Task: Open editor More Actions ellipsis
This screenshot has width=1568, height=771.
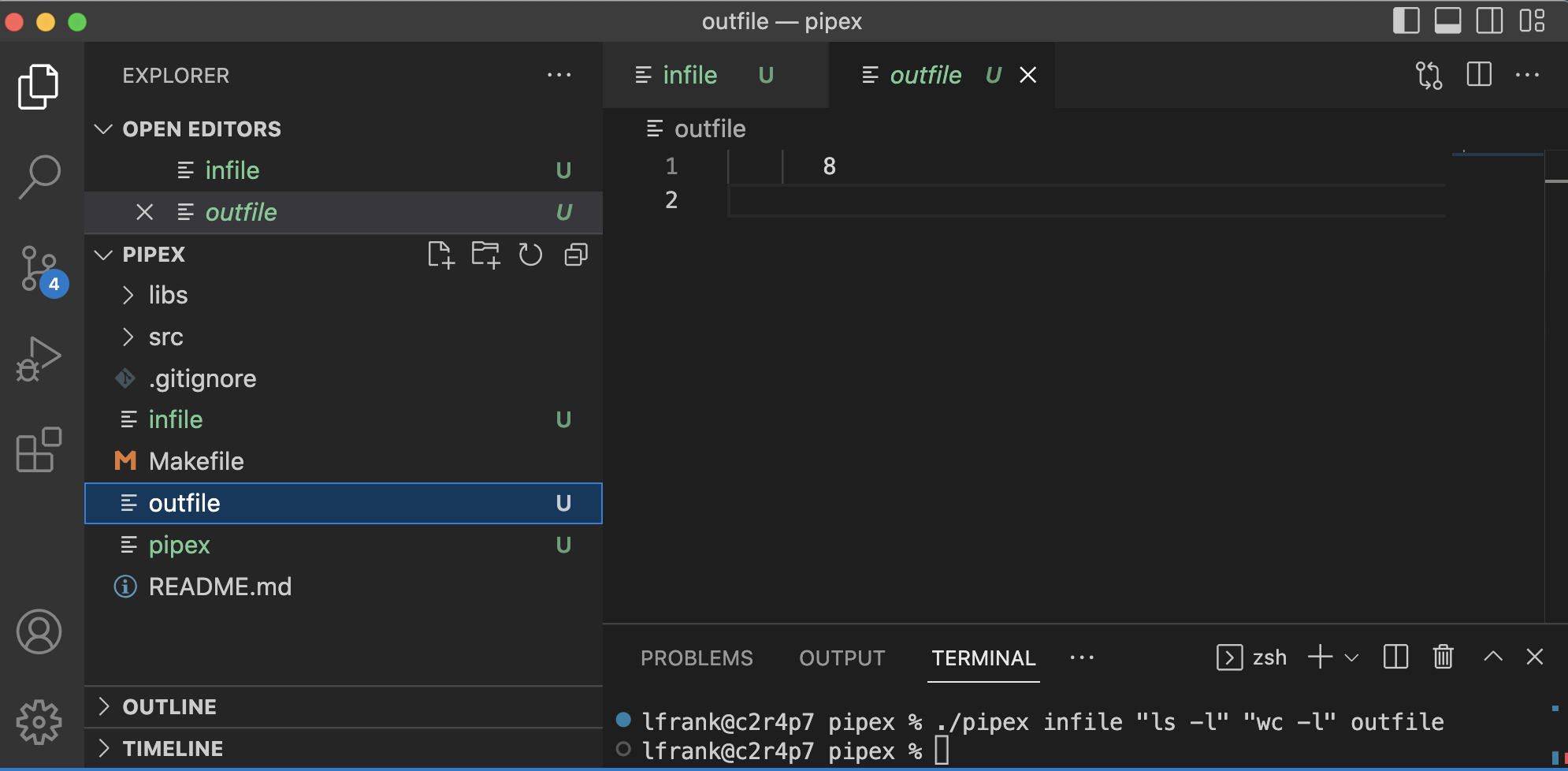Action: (x=1527, y=76)
